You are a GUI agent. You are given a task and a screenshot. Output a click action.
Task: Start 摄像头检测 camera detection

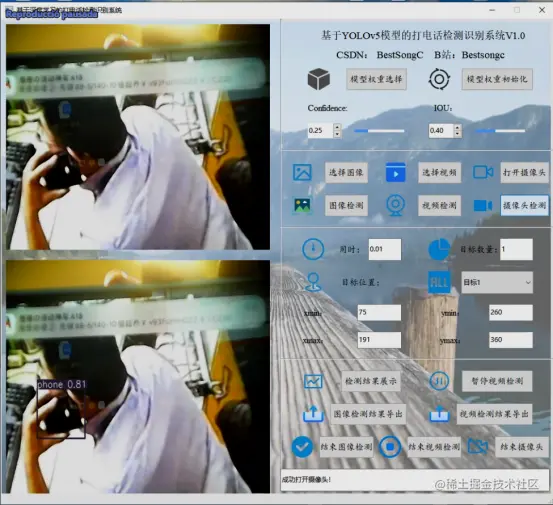[524, 205]
